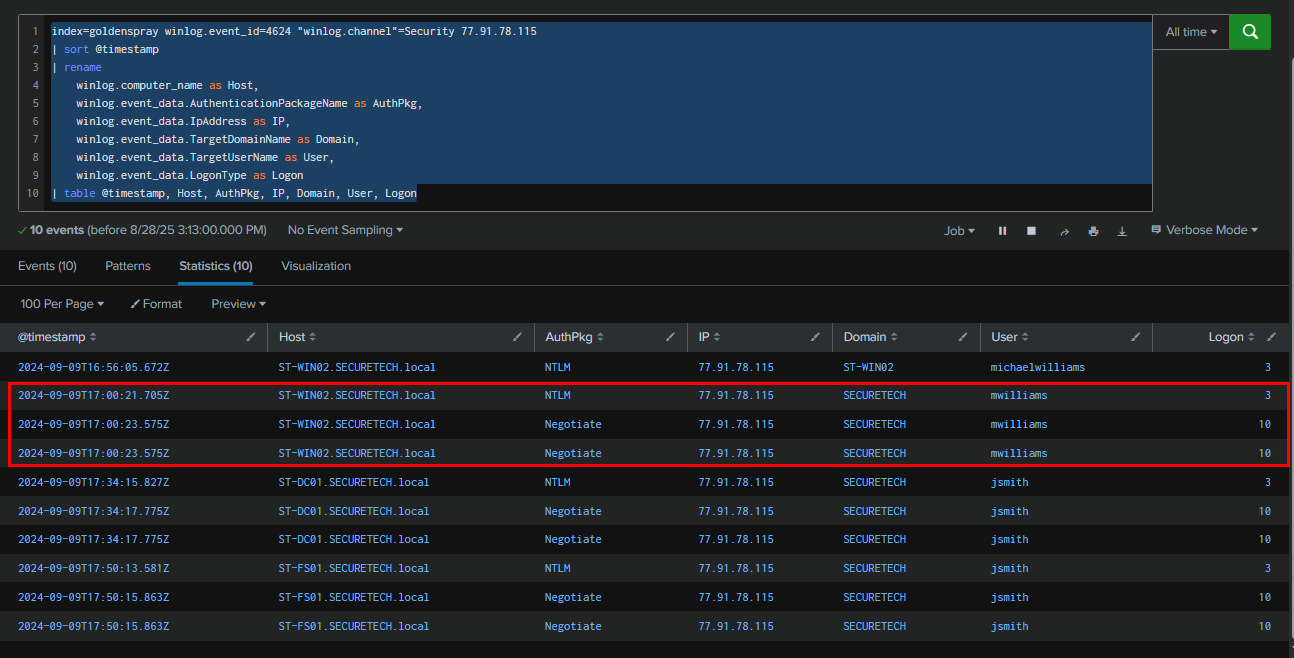The image size is (1294, 658).
Task: Print the search results
Action: pos(1093,231)
